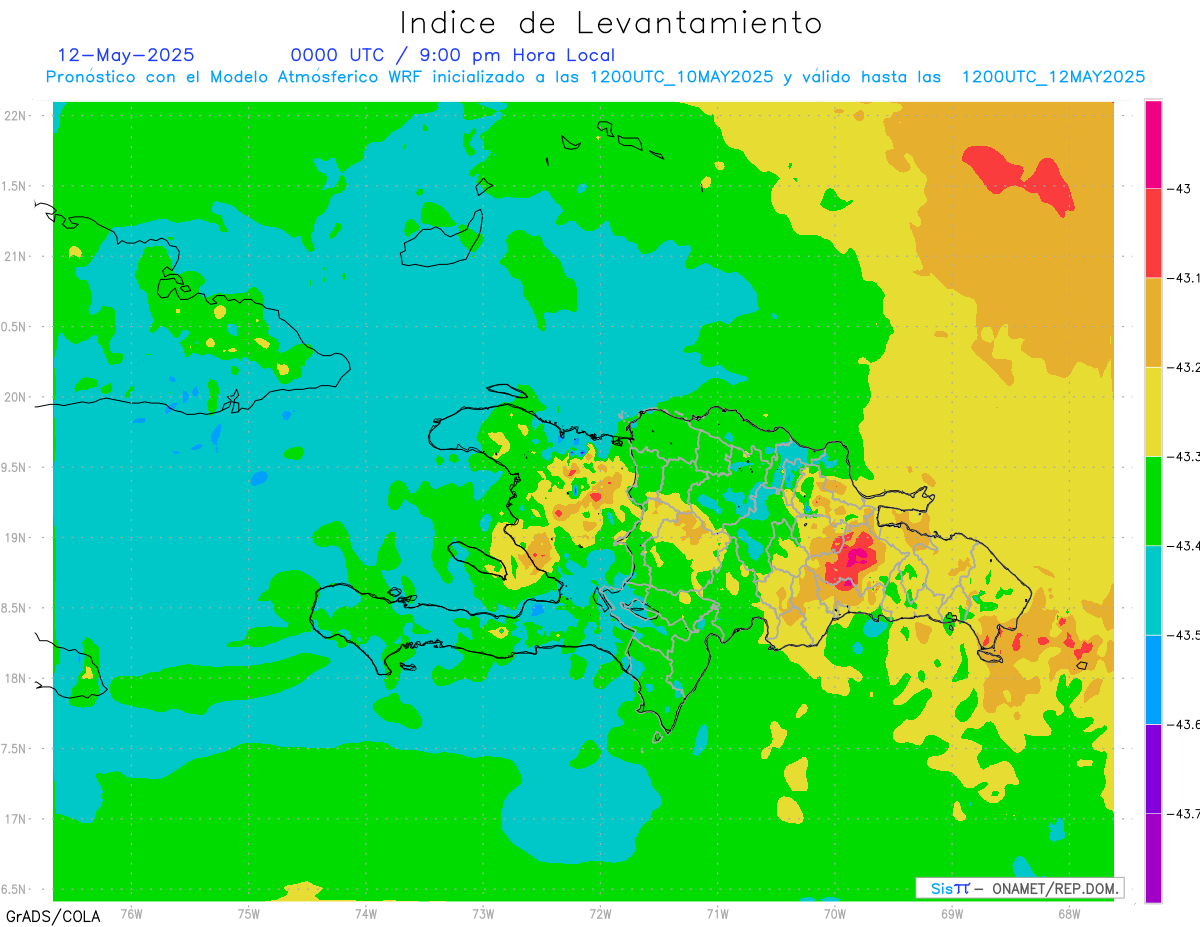Pick the blue legend swatch below -43.5
1200x927 pixels.
pyautogui.click(x=1153, y=679)
